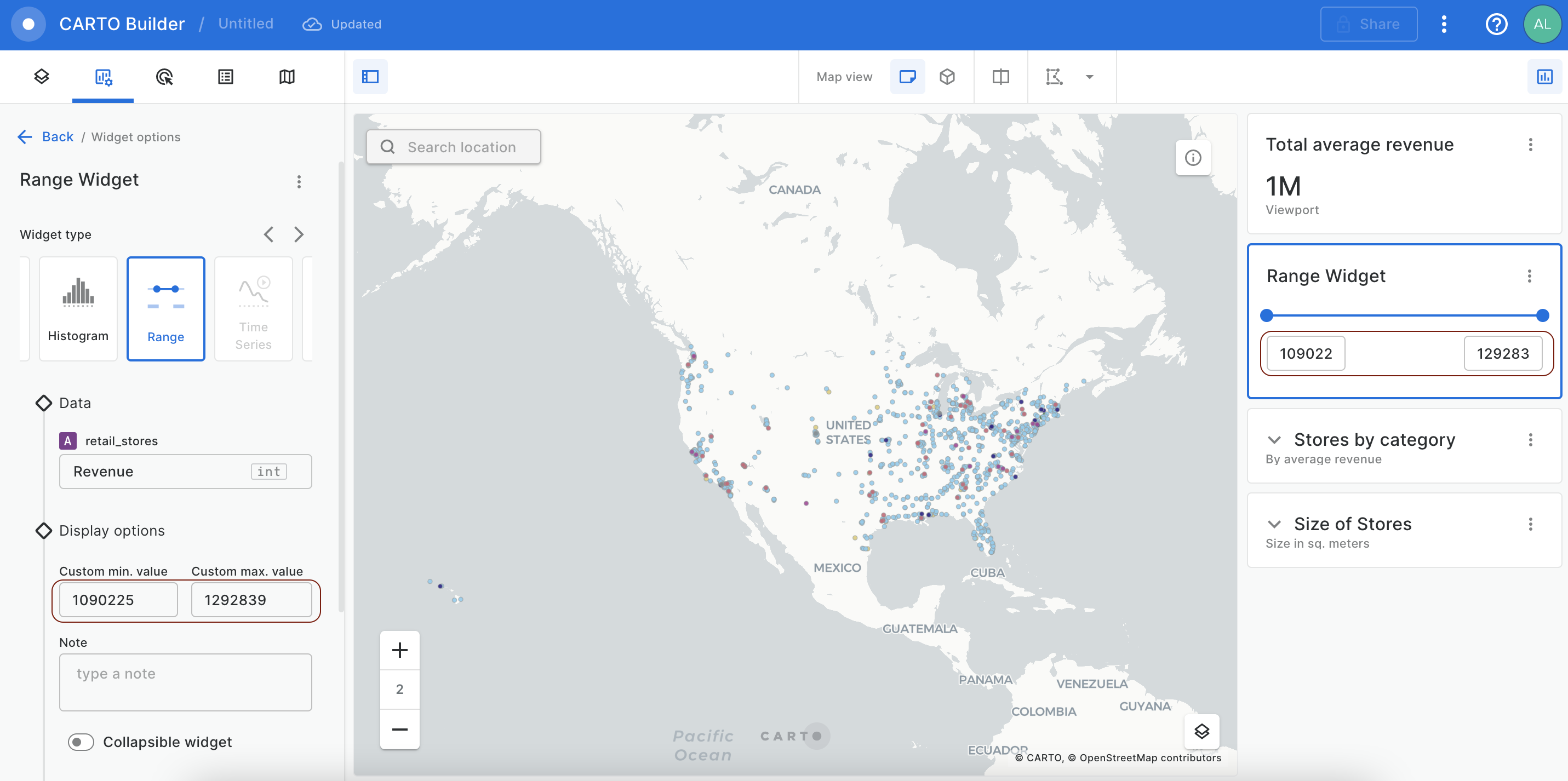This screenshot has width=1568, height=781.
Task: Open Size of Stores kebab menu
Action: click(x=1530, y=524)
